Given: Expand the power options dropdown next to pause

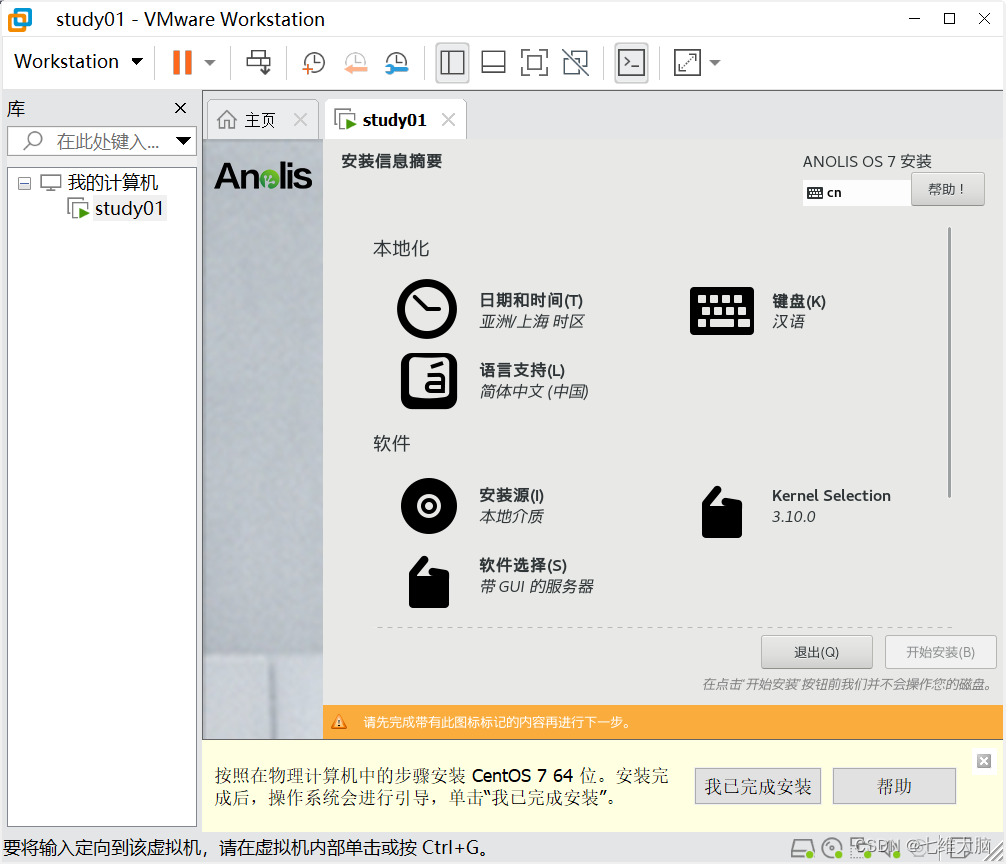Looking at the screenshot, I should 210,63.
